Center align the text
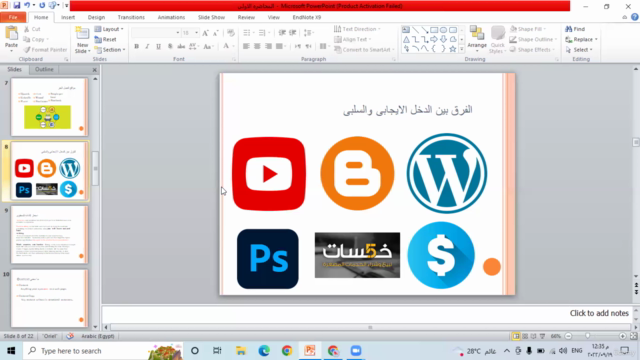Image resolution: width=640 pixels, height=360 pixels. coord(257,47)
